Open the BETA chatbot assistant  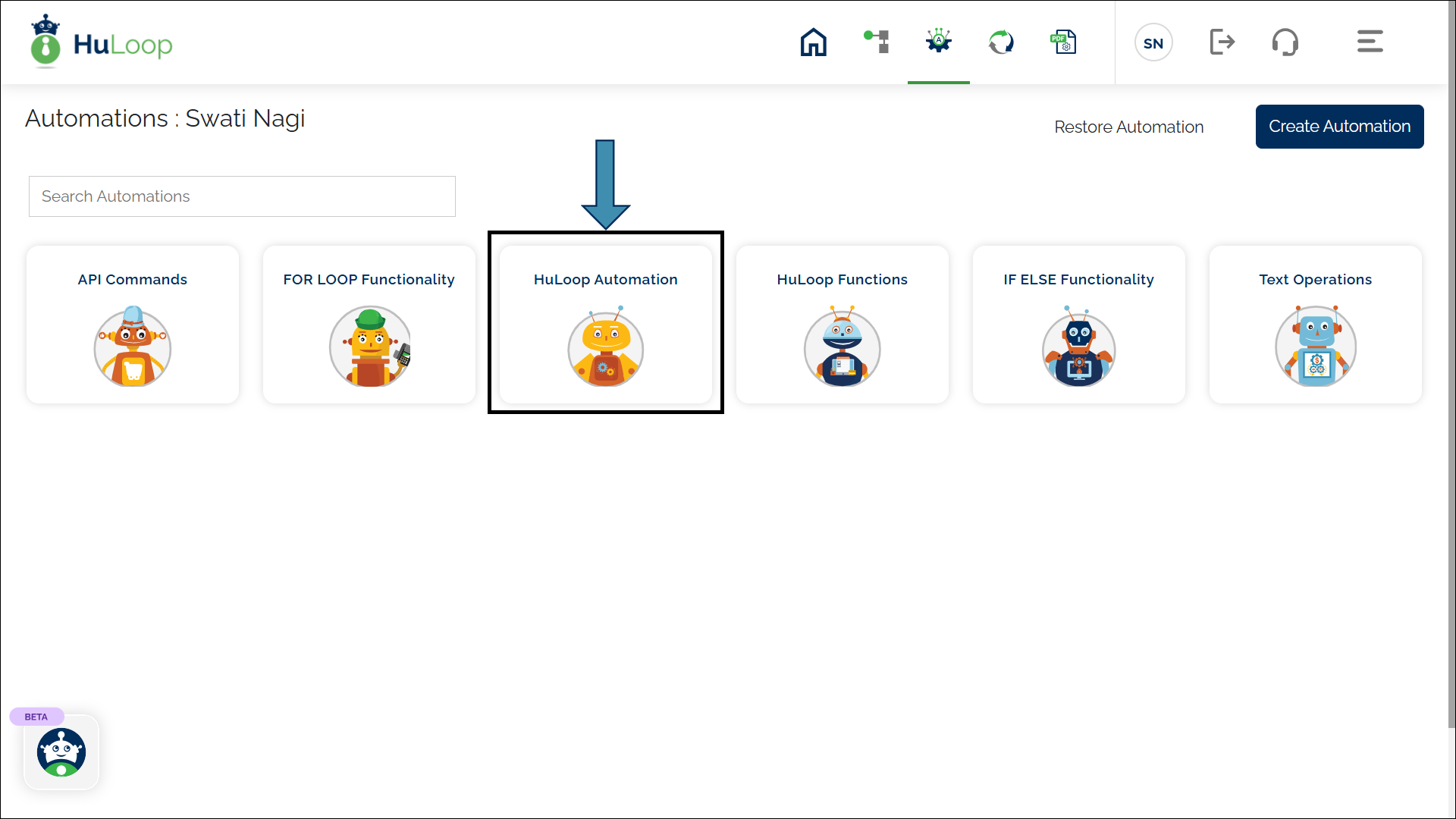pos(61,752)
